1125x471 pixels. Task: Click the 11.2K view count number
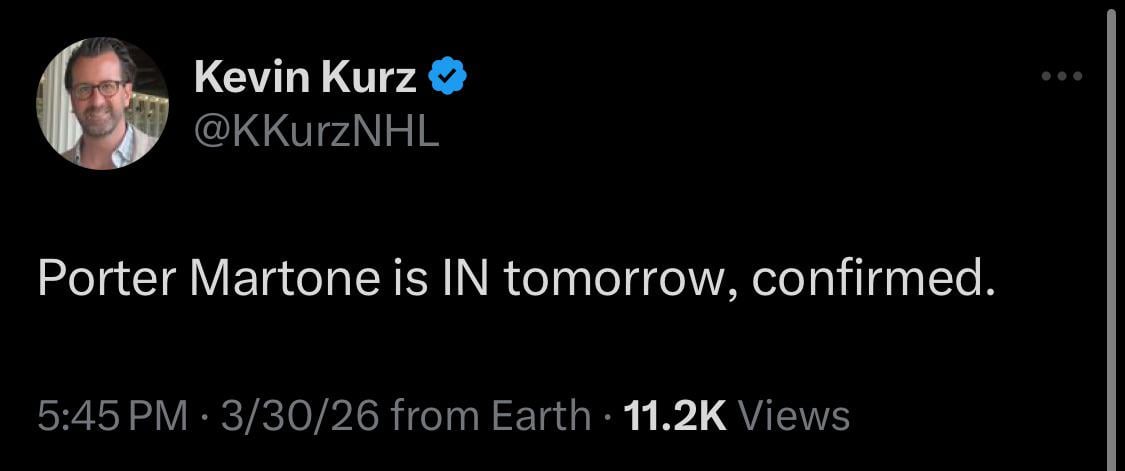pyautogui.click(x=674, y=416)
